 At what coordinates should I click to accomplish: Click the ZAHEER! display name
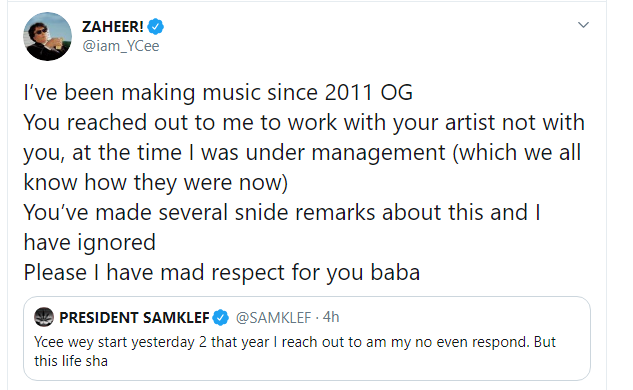click(x=113, y=27)
